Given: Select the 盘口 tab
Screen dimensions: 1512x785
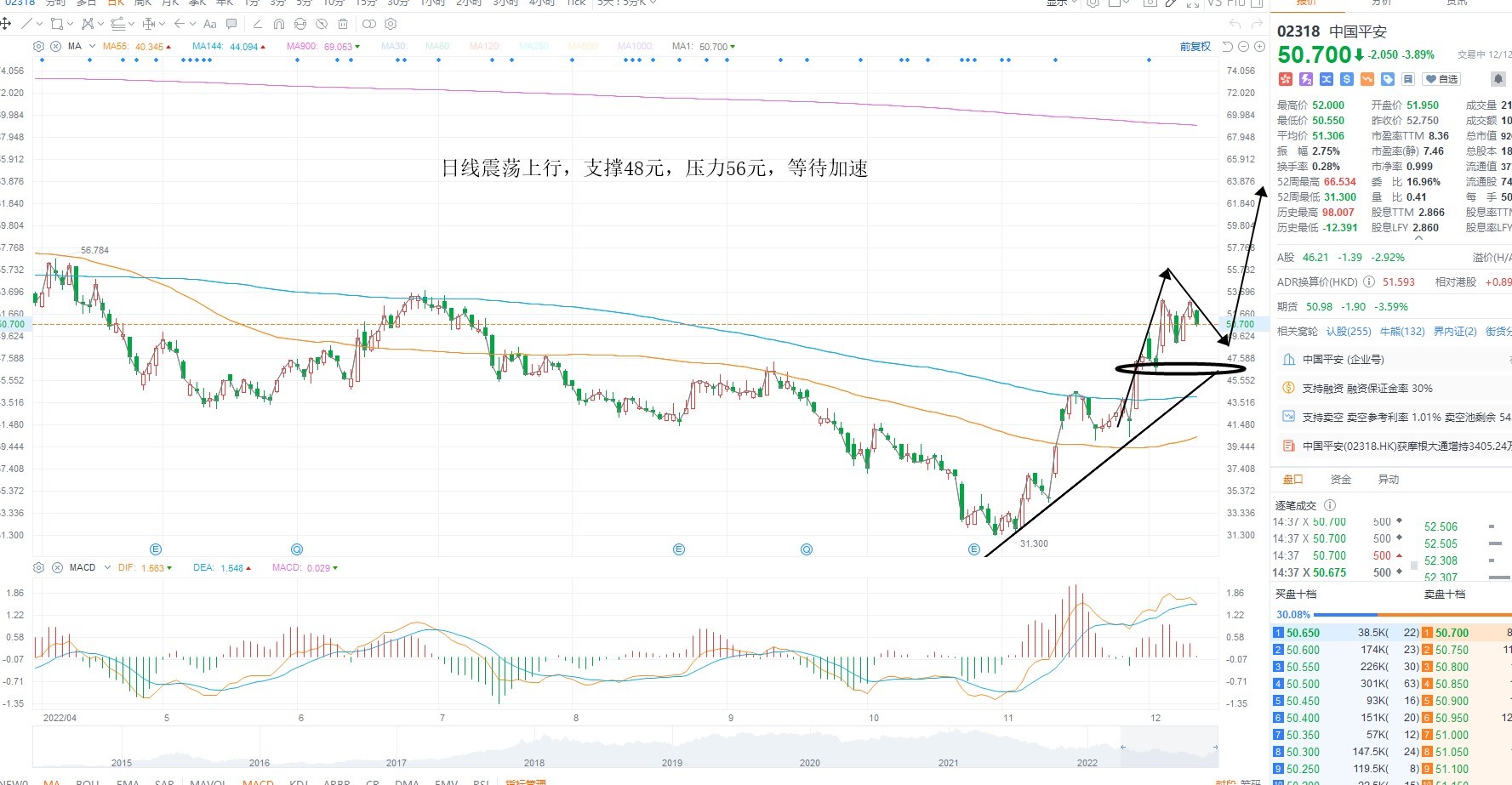Looking at the screenshot, I should click(1293, 479).
